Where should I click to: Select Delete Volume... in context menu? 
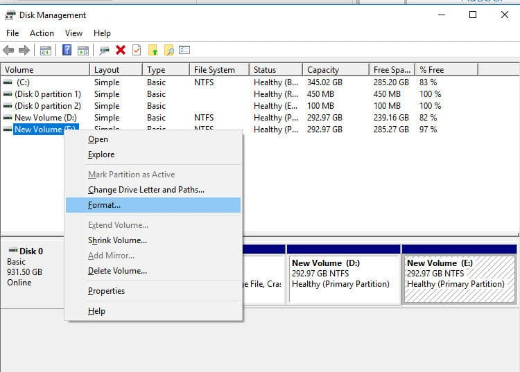click(117, 271)
